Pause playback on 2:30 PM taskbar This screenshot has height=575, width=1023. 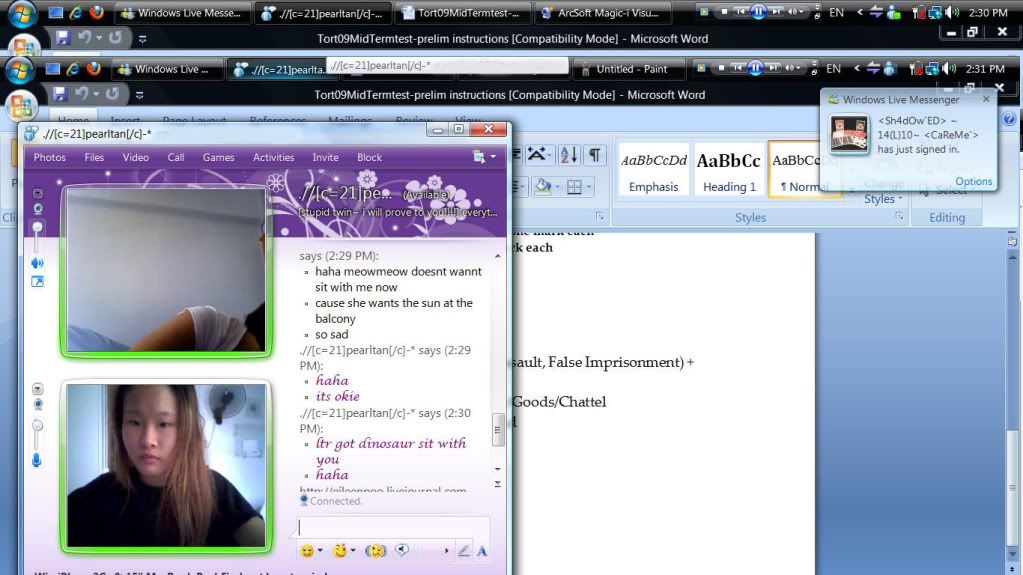pyautogui.click(x=758, y=12)
